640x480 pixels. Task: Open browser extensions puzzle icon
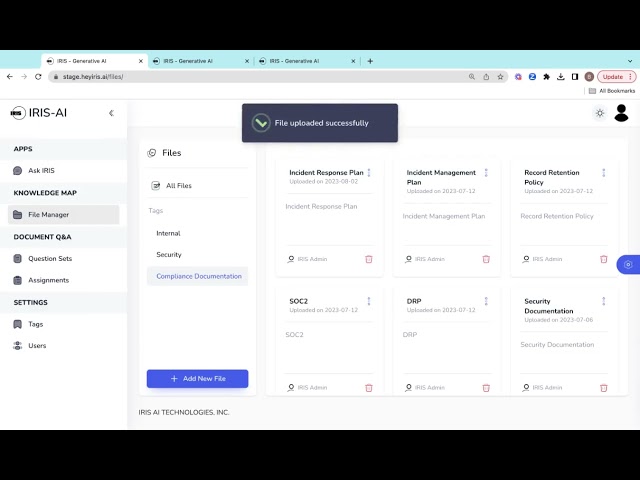[x=547, y=77]
